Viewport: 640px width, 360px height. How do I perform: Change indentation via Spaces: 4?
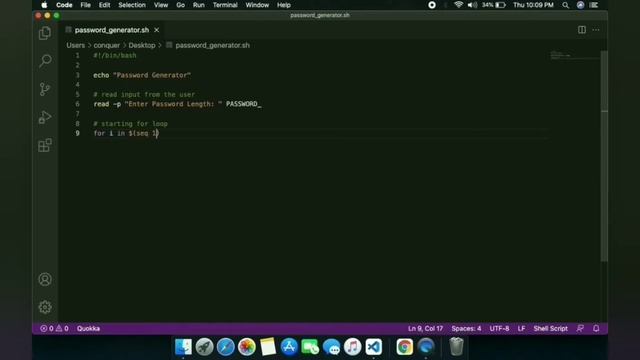tap(466, 329)
